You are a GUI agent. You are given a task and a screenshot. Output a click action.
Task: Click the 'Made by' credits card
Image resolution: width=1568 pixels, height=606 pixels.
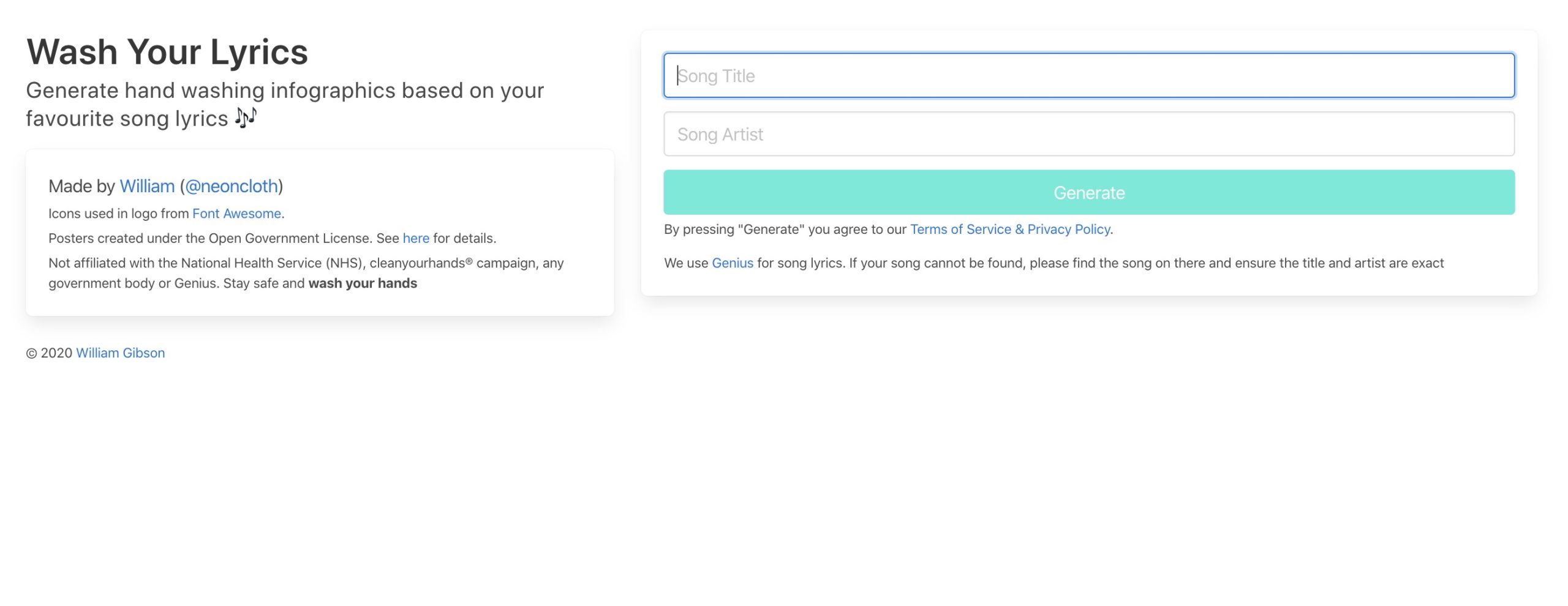[x=318, y=233]
